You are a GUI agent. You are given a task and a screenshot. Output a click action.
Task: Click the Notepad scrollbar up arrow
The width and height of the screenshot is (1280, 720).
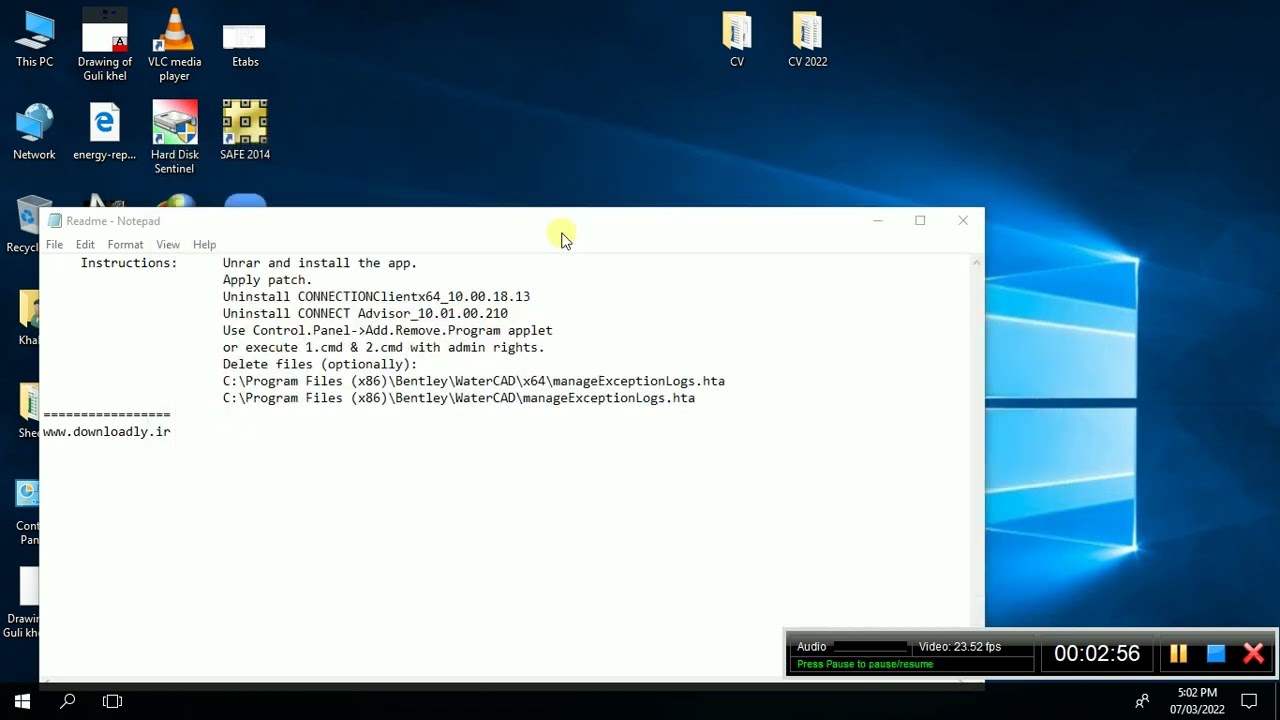click(x=977, y=262)
